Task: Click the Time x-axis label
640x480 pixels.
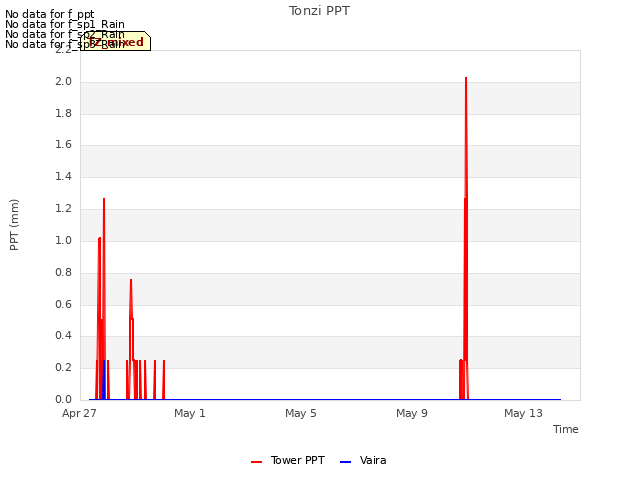Action: pos(565,429)
